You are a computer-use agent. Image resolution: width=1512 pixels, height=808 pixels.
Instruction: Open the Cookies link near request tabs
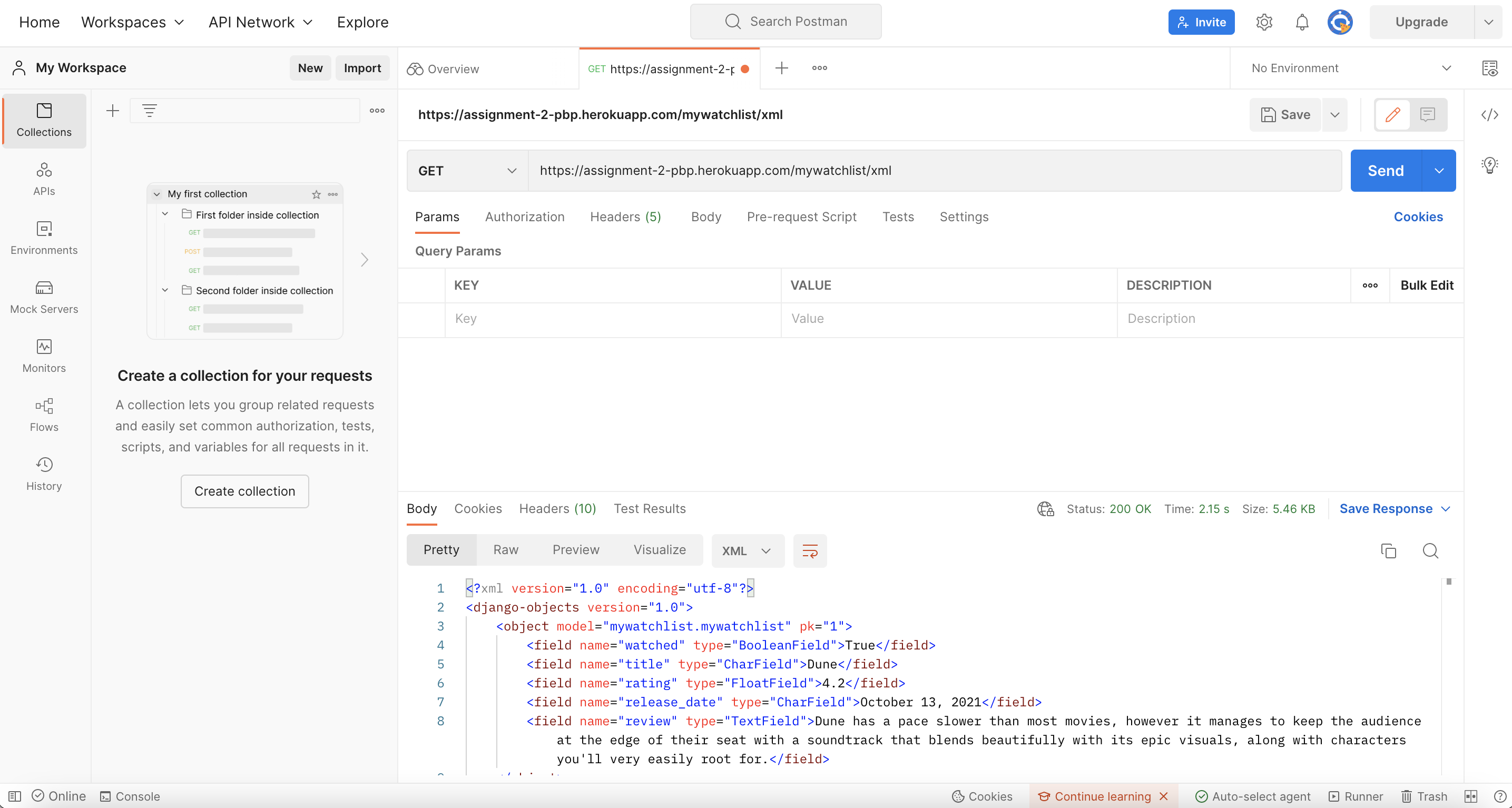(1418, 216)
